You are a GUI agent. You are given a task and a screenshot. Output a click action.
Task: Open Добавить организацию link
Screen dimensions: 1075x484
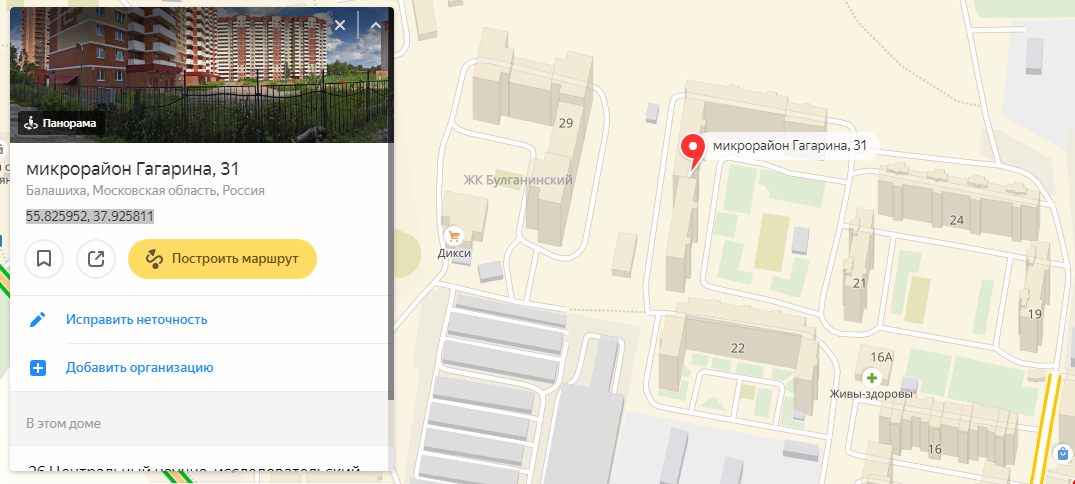140,368
